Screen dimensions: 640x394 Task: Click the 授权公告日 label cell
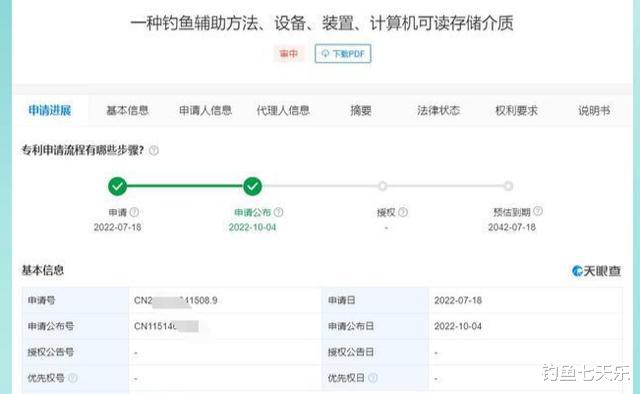click(x=376, y=352)
